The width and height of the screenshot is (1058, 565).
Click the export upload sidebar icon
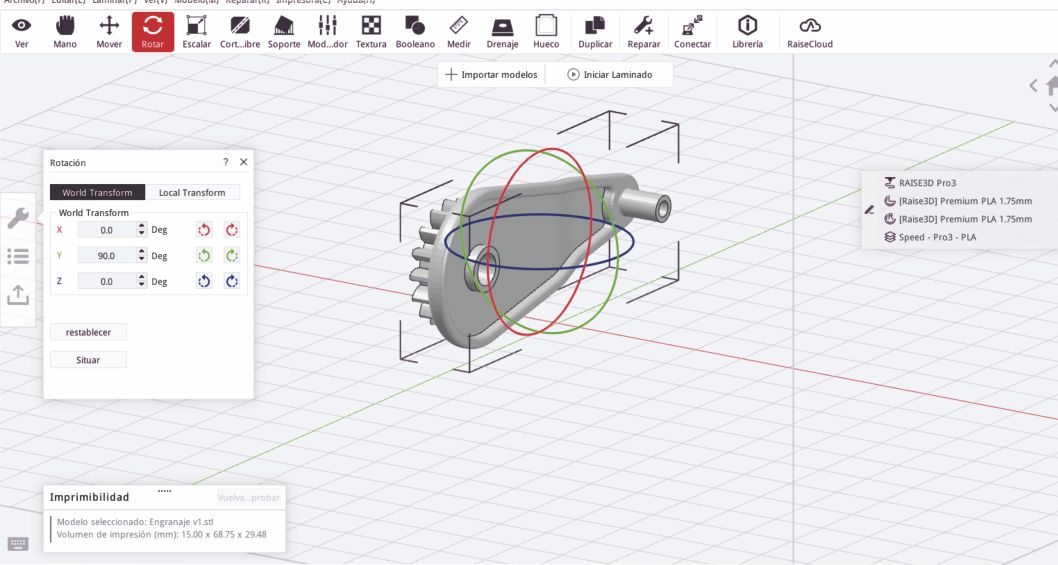click(18, 295)
